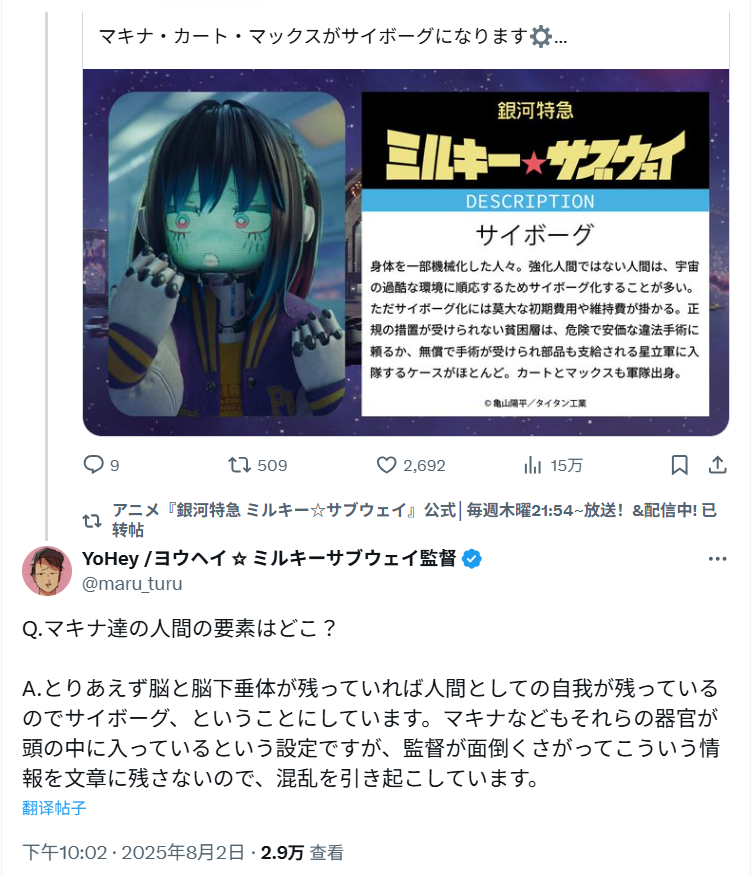754x876 pixels.
Task: Like the quoted post via heart icon
Action: 386,465
